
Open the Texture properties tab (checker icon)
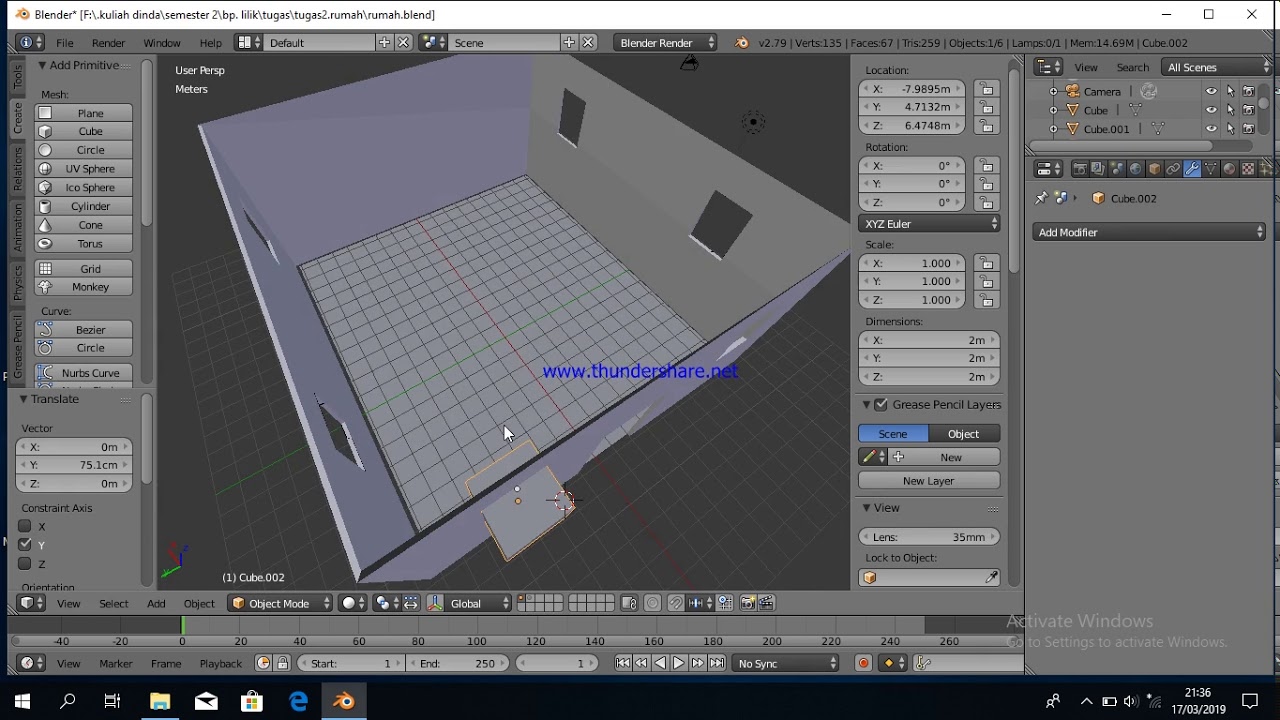coord(1248,169)
